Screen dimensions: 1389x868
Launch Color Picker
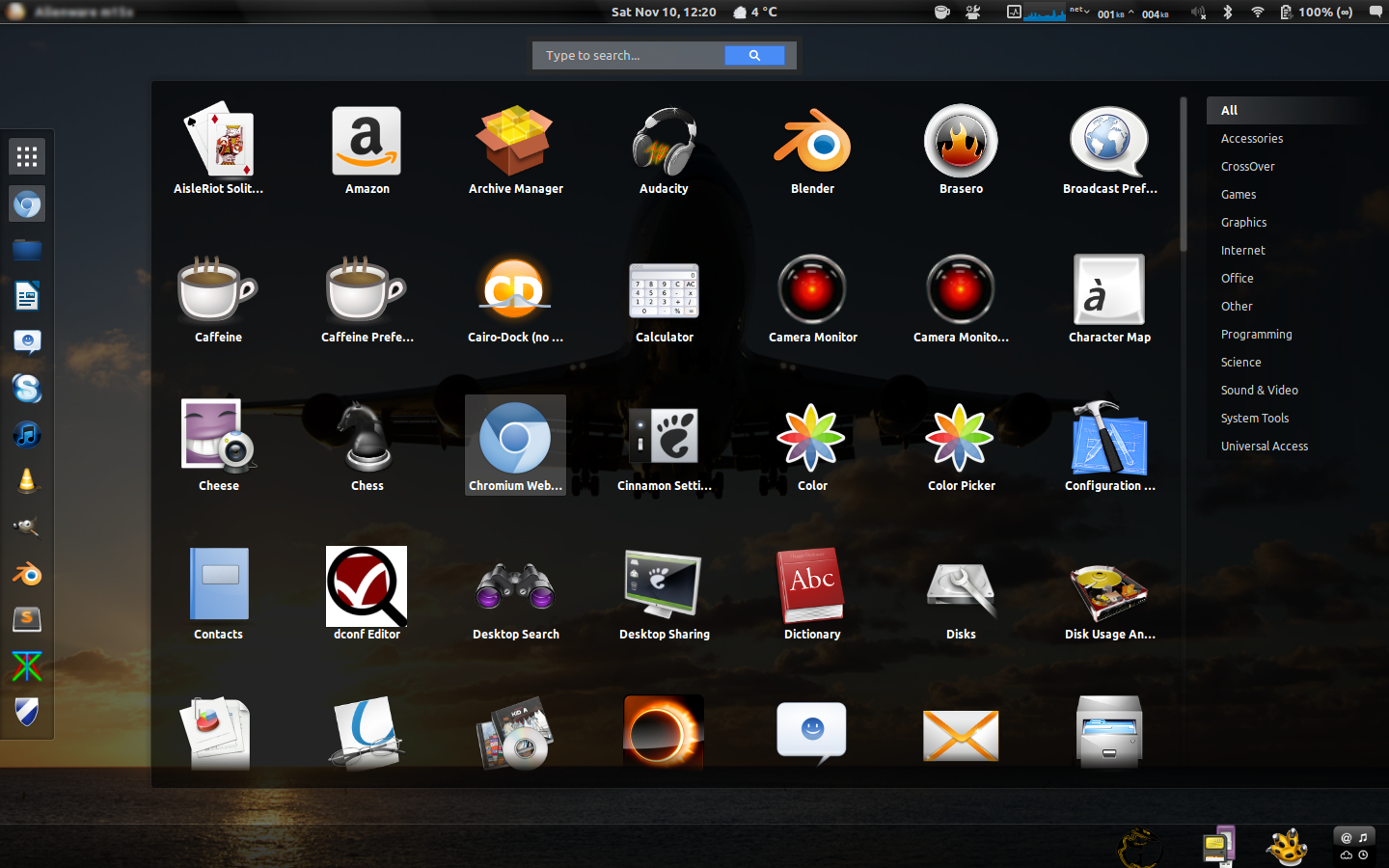point(962,447)
